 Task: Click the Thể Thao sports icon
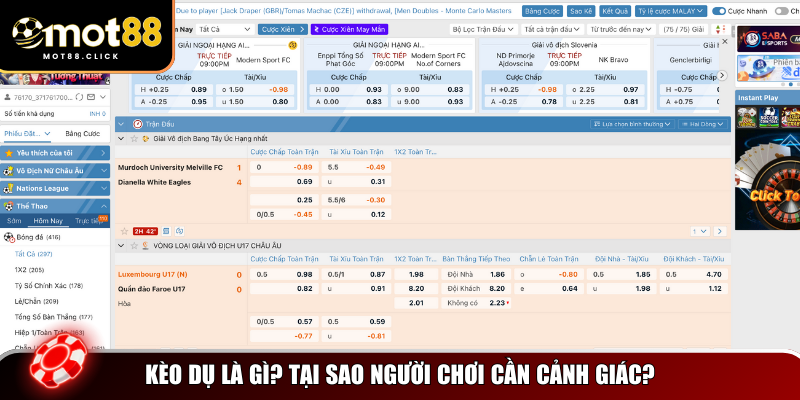[x=9, y=206]
